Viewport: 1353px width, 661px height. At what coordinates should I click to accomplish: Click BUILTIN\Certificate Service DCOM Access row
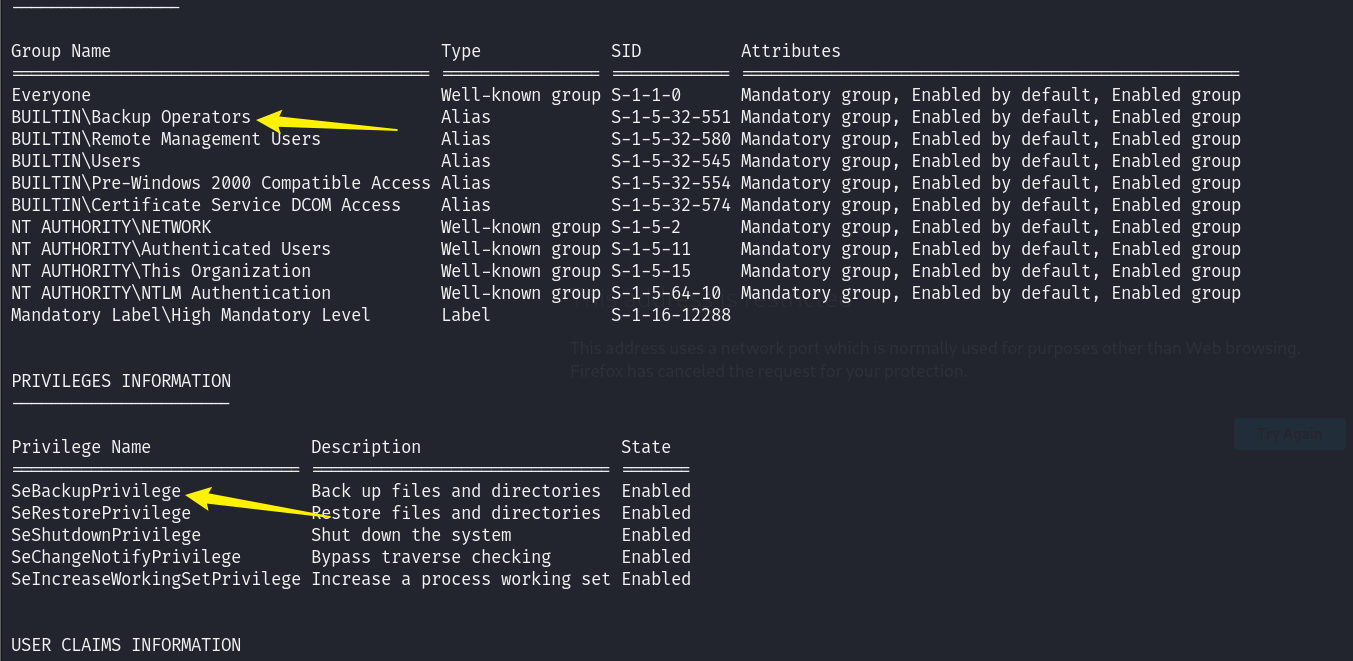pos(626,205)
